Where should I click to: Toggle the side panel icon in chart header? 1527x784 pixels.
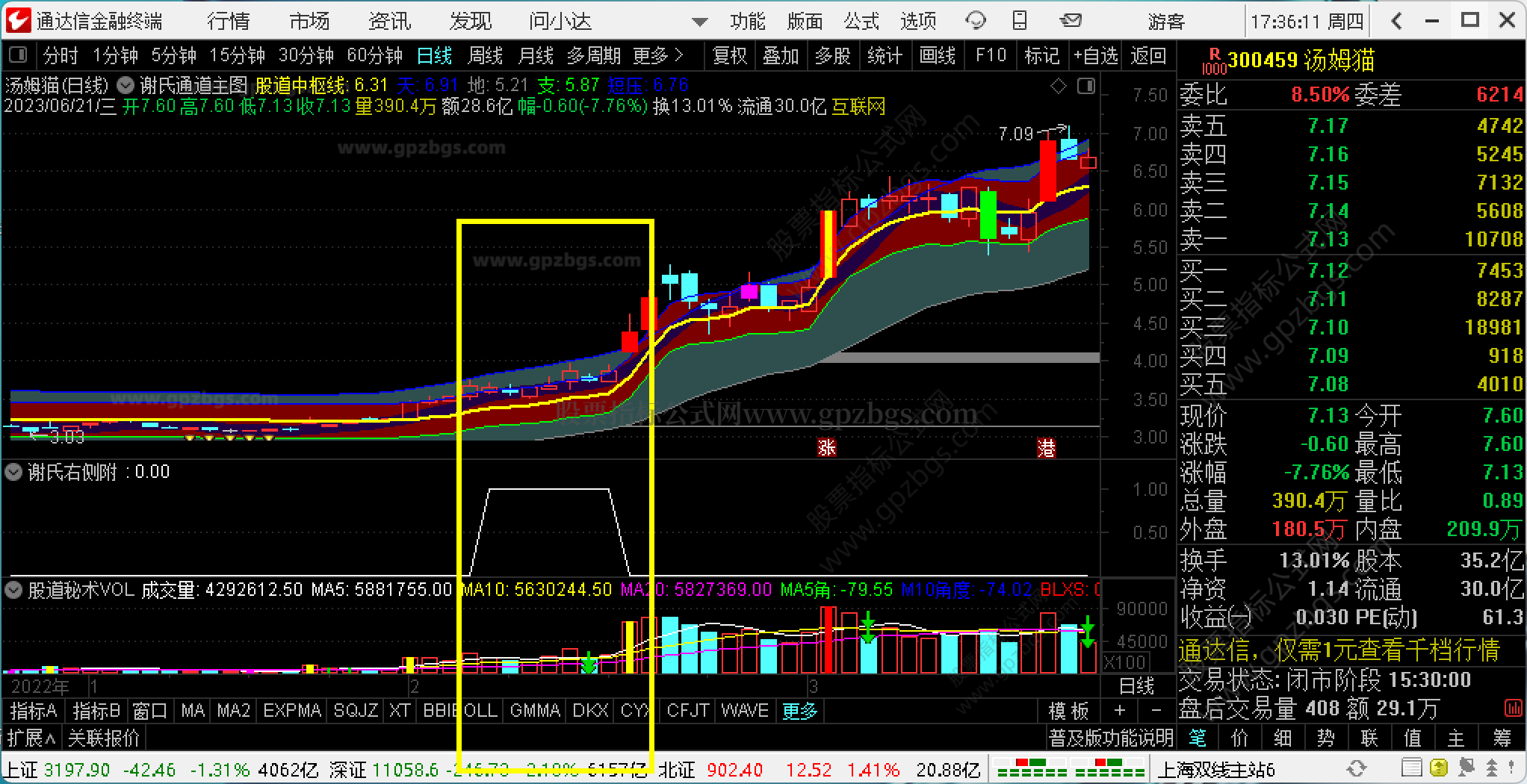(1086, 87)
